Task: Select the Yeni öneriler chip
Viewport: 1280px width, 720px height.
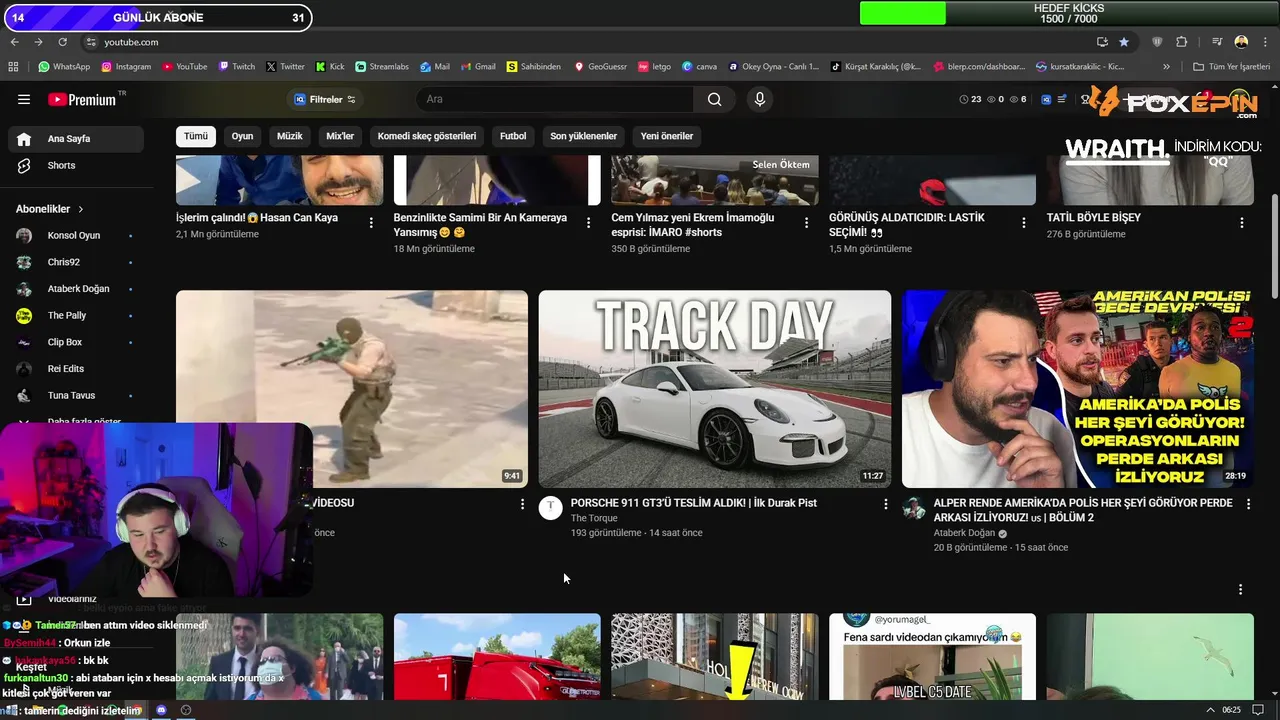Action: [667, 136]
